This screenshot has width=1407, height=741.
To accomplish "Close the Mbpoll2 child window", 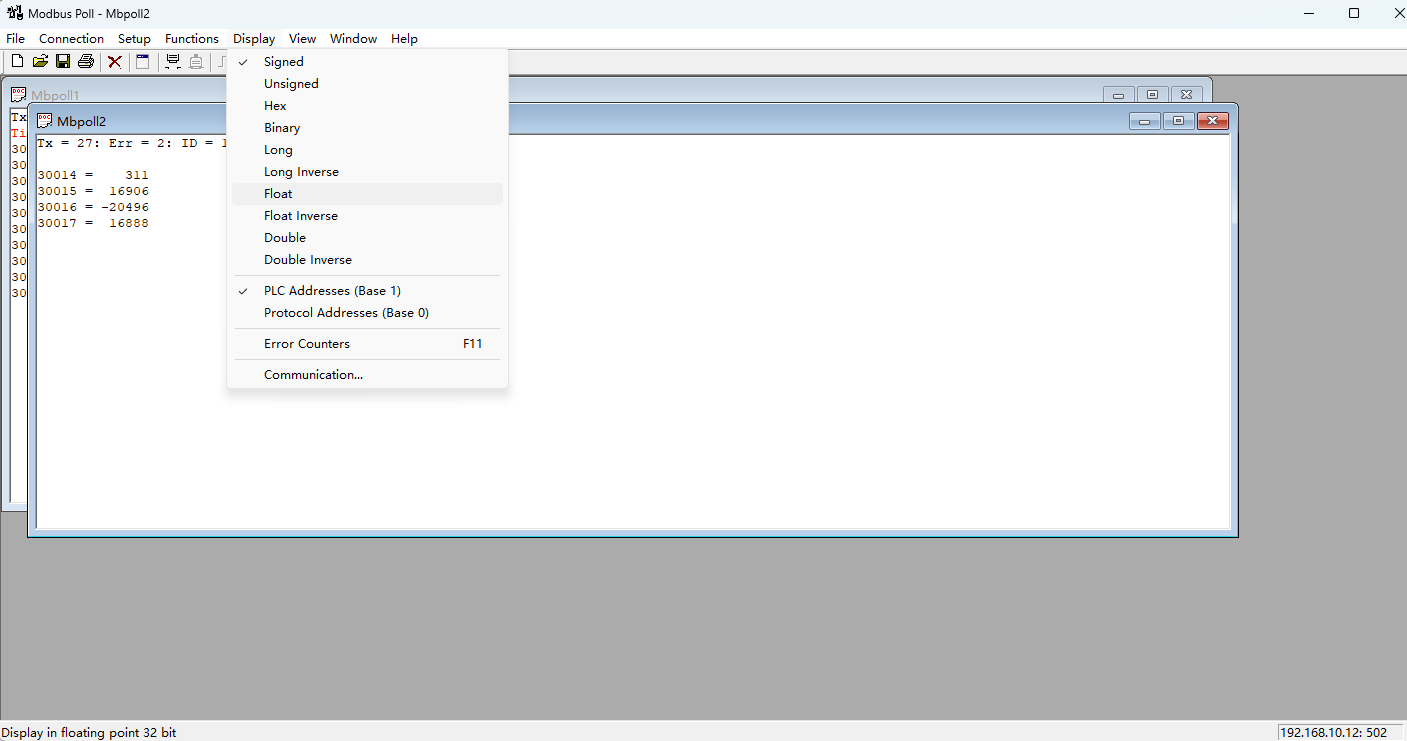I will click(x=1212, y=121).
